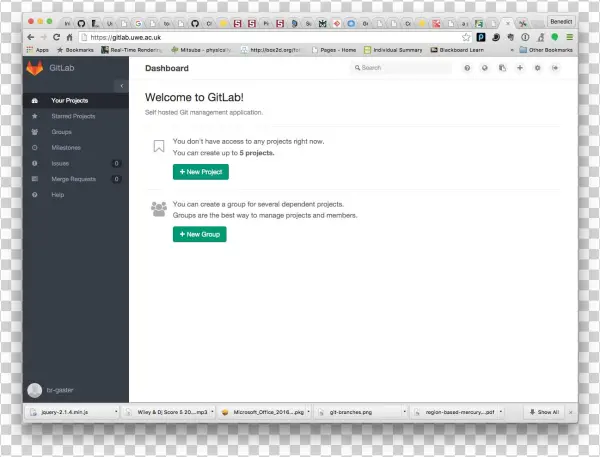
Task: Click the Your Projects home icon
Action: 35,101
